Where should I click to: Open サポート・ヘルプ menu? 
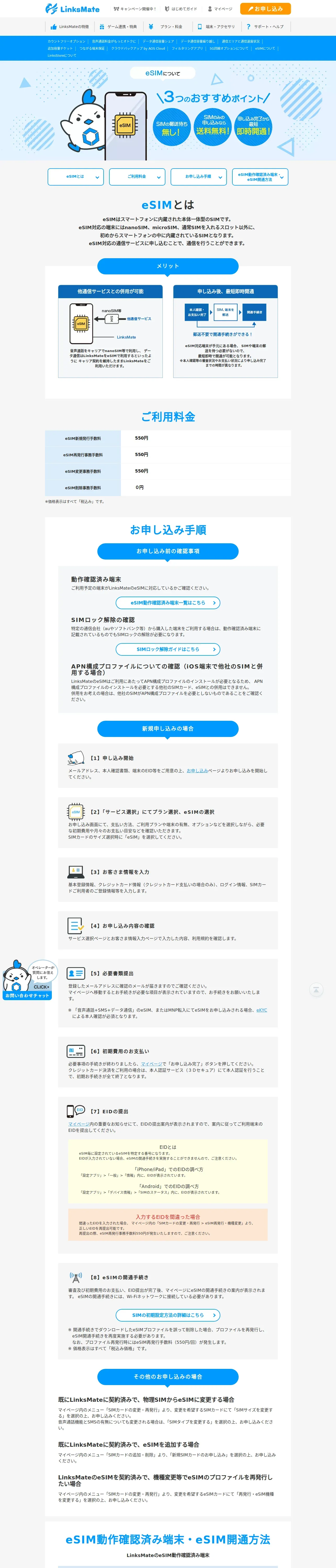[265, 27]
